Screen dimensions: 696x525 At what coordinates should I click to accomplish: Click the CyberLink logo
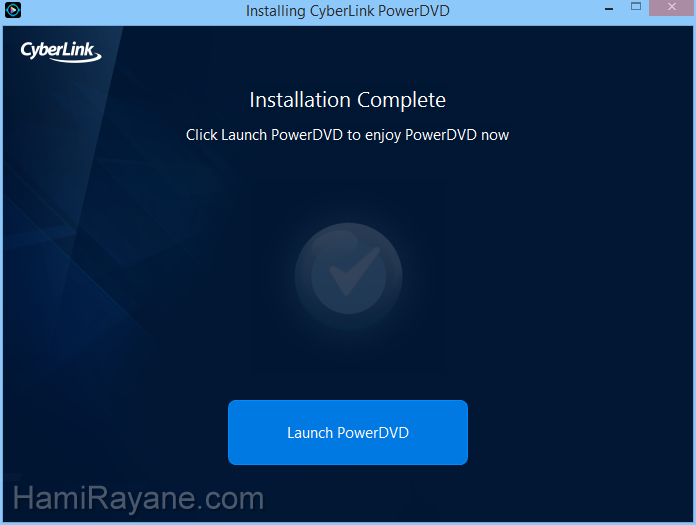(61, 51)
